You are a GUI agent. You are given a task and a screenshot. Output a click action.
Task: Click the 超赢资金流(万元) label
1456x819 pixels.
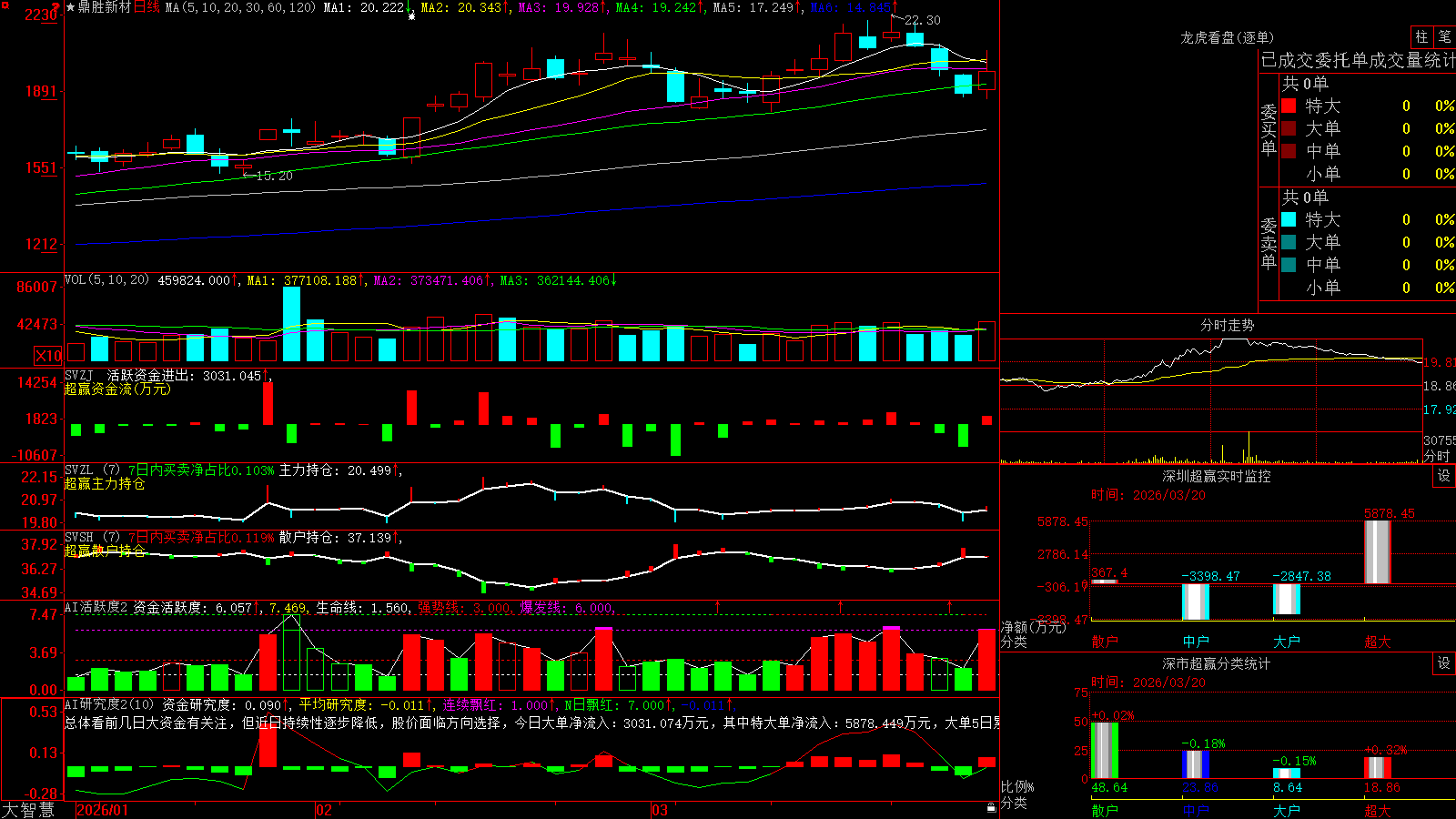(117, 389)
